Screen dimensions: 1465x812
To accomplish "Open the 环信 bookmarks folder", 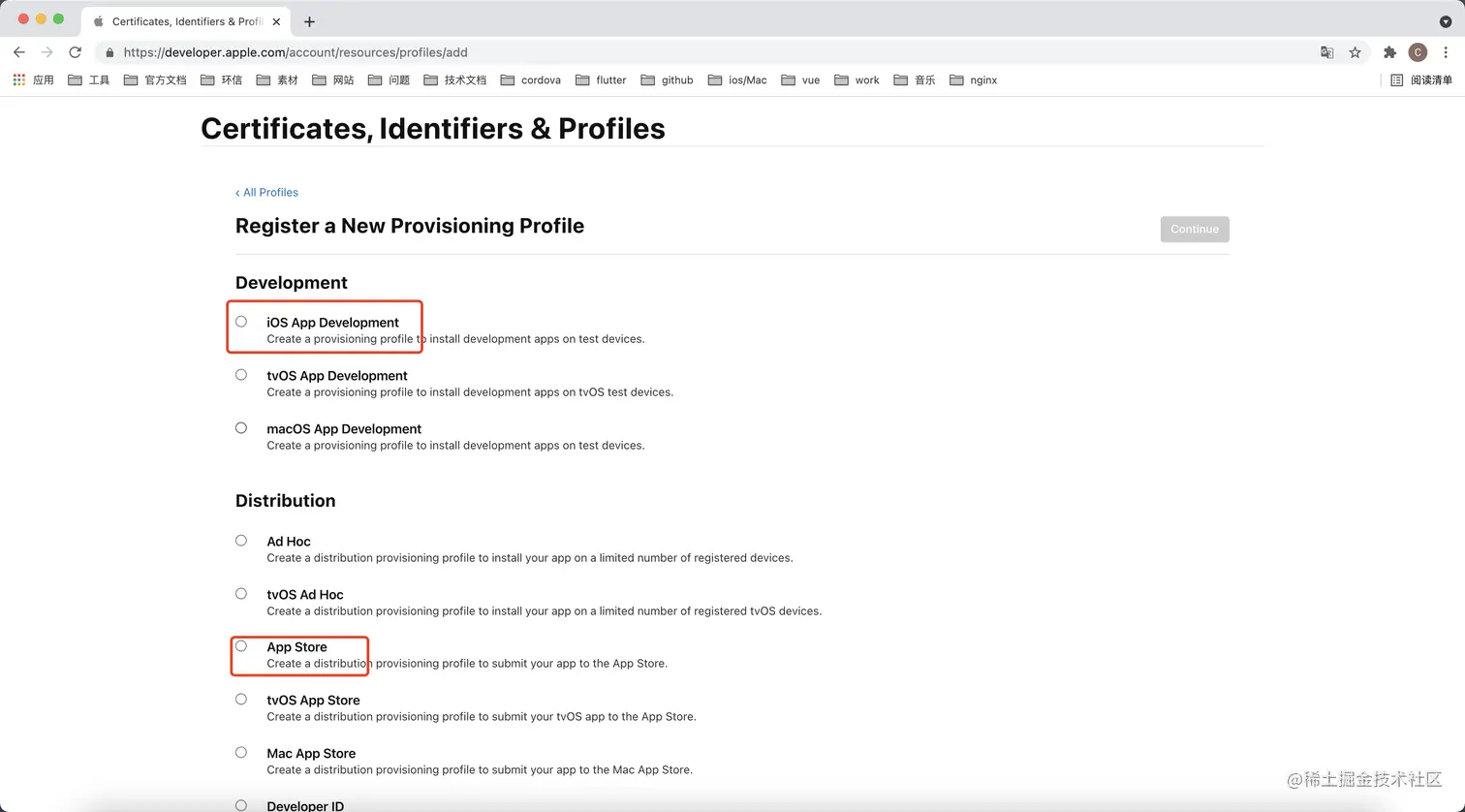I will [221, 80].
